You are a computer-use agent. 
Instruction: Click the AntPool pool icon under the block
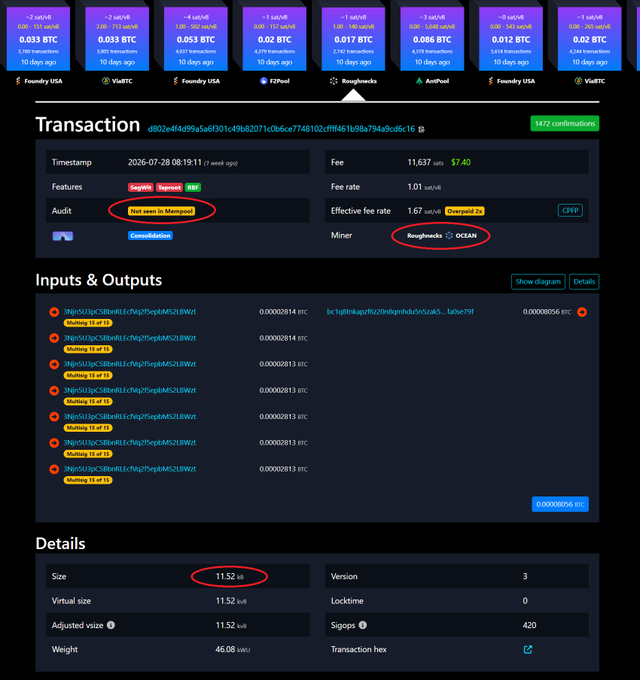tap(419, 81)
